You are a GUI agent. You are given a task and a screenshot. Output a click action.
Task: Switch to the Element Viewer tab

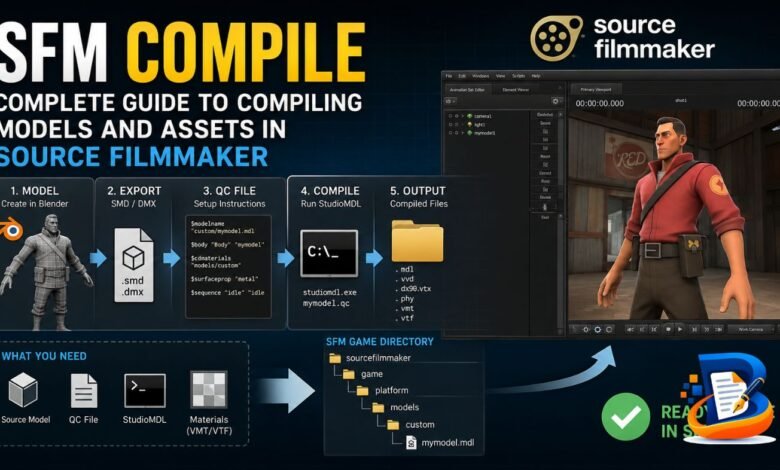click(515, 90)
